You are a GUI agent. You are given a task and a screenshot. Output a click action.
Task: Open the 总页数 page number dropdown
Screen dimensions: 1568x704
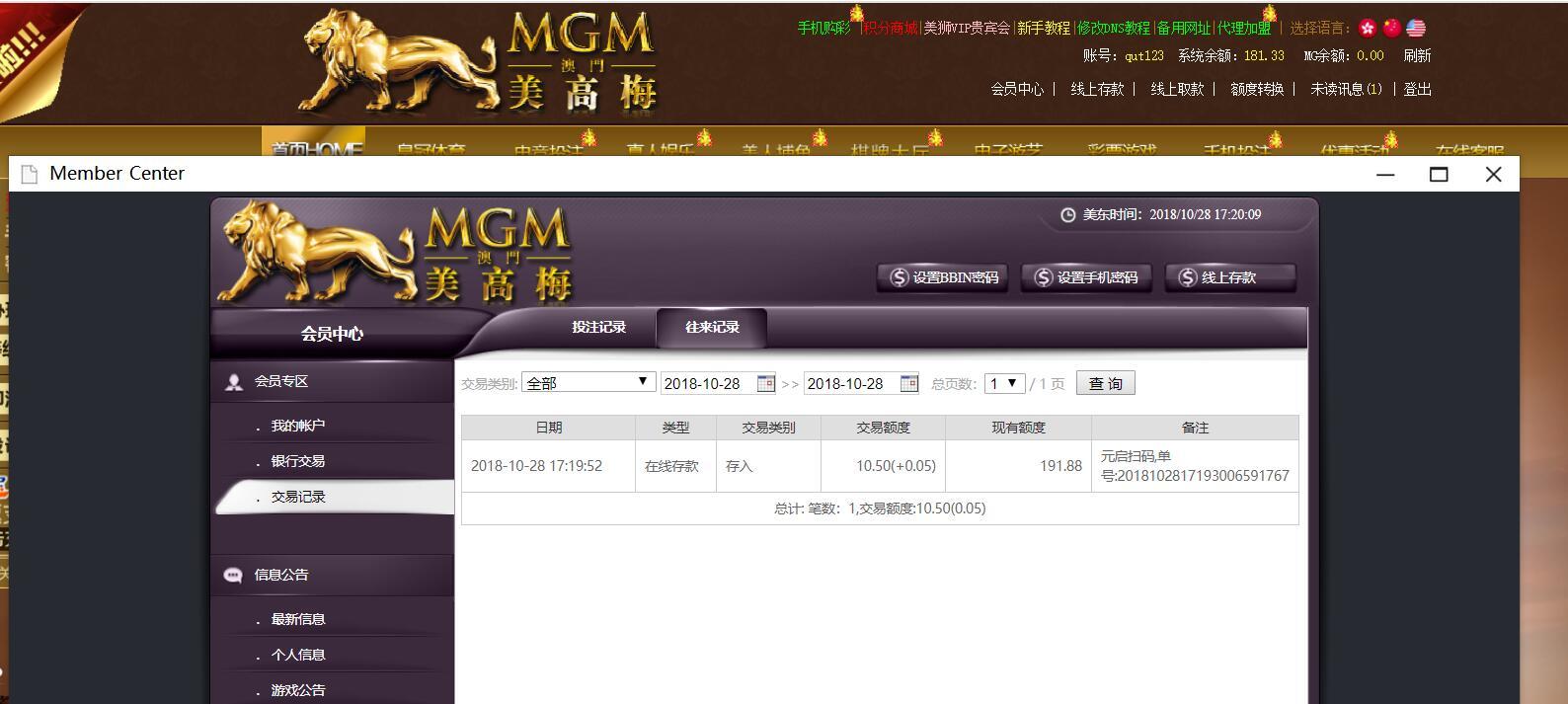pyautogui.click(x=1004, y=383)
